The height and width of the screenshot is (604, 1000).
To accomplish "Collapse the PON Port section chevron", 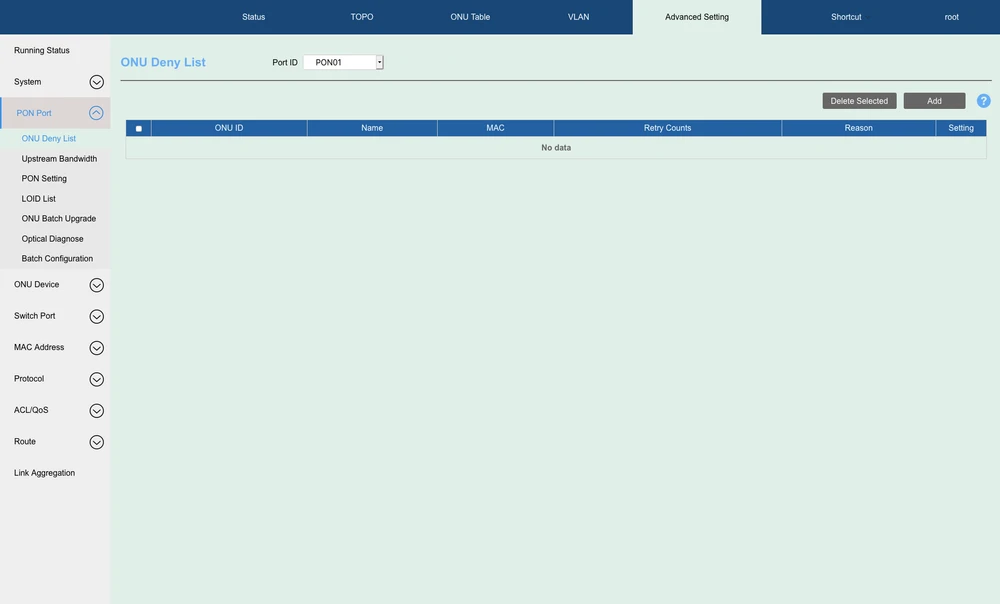I will coord(97,113).
